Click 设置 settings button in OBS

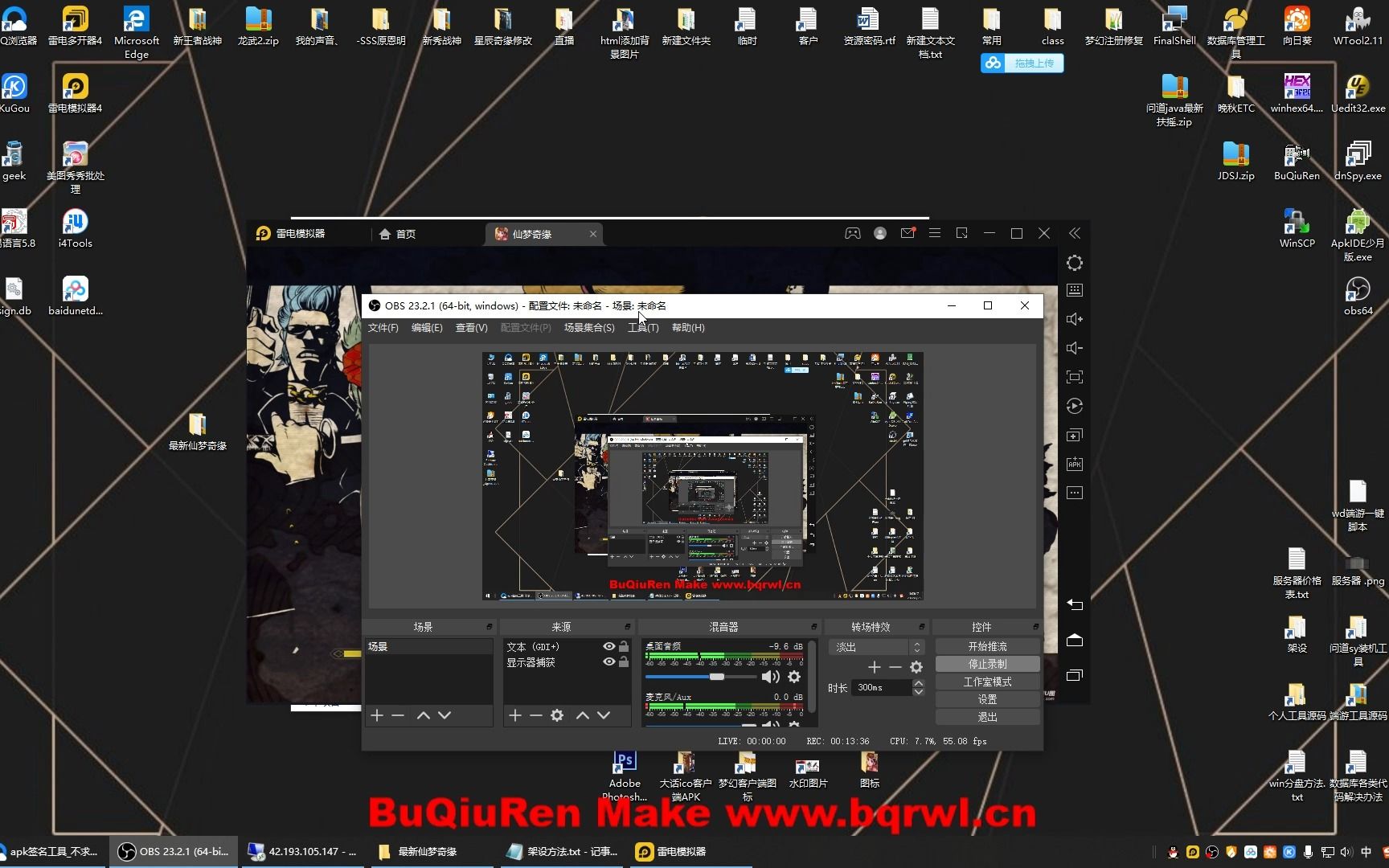[987, 700]
